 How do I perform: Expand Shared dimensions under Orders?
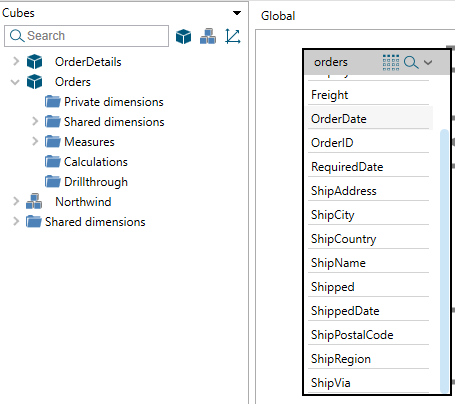click(x=35, y=121)
